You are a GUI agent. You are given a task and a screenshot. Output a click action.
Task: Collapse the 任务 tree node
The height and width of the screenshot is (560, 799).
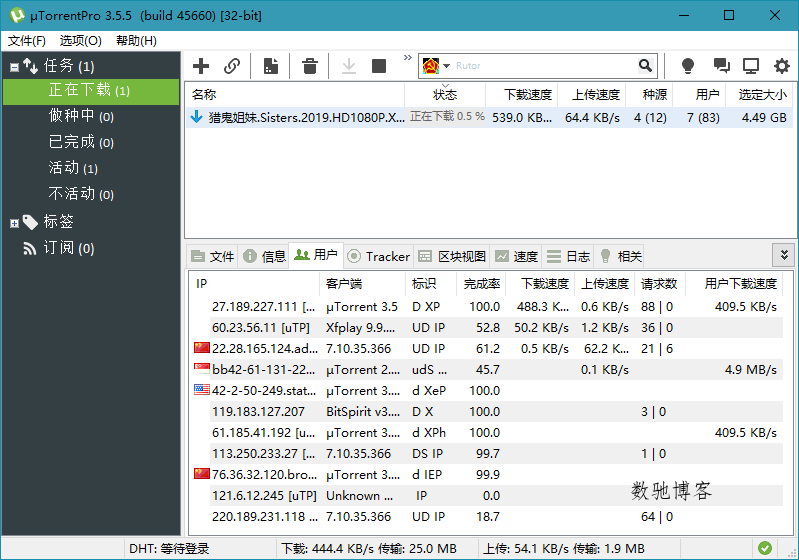tap(14, 67)
